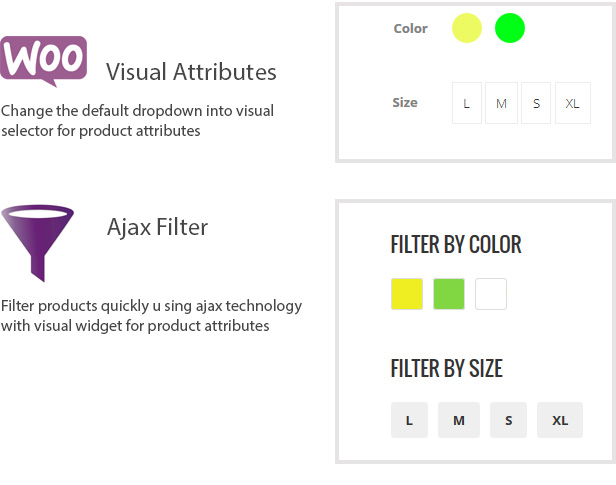
Task: Filter by size L gray button
Action: tap(409, 420)
